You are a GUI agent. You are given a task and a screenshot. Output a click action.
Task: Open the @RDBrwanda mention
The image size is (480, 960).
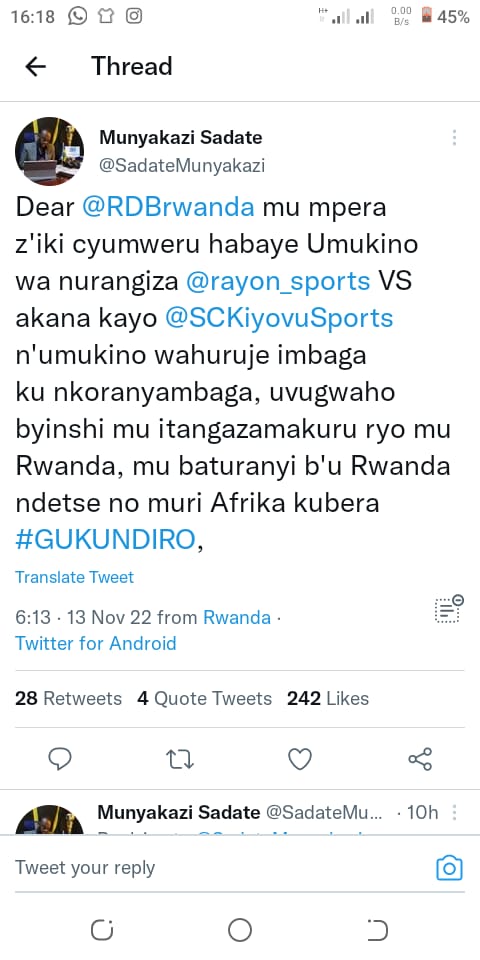pyautogui.click(x=168, y=208)
